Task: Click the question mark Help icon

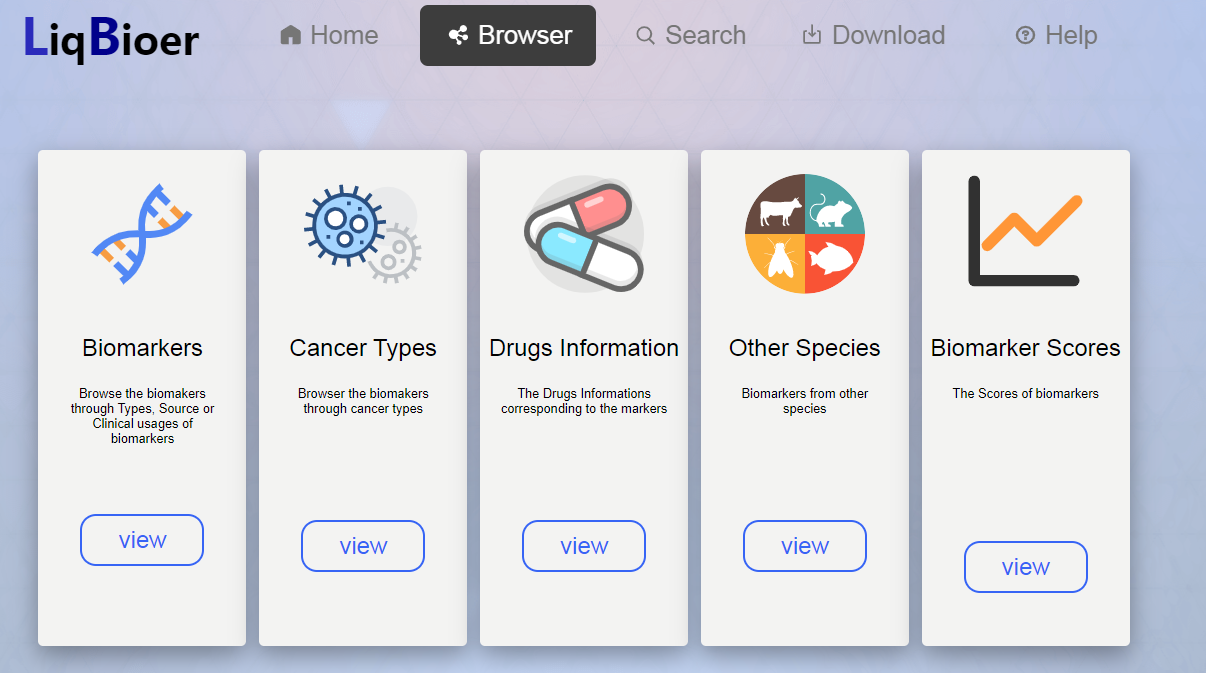Action: 1025,36
